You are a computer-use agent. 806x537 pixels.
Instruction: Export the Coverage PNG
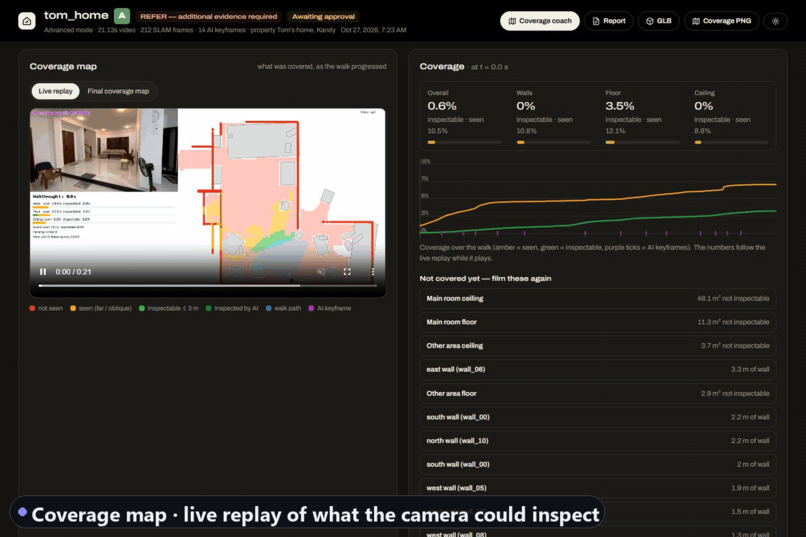pyautogui.click(x=721, y=21)
